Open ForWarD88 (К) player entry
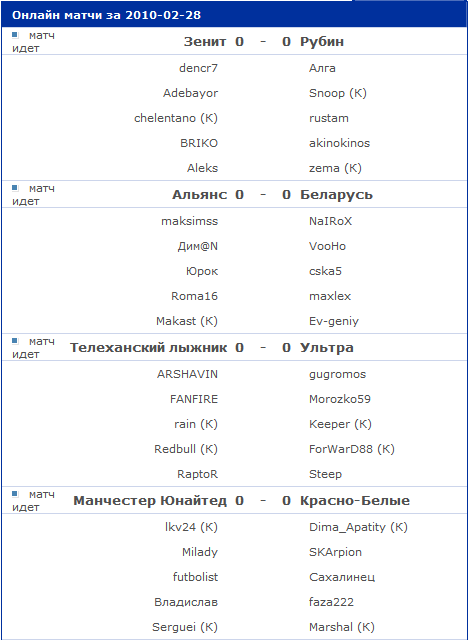The height and width of the screenshot is (640, 469). pyautogui.click(x=352, y=449)
